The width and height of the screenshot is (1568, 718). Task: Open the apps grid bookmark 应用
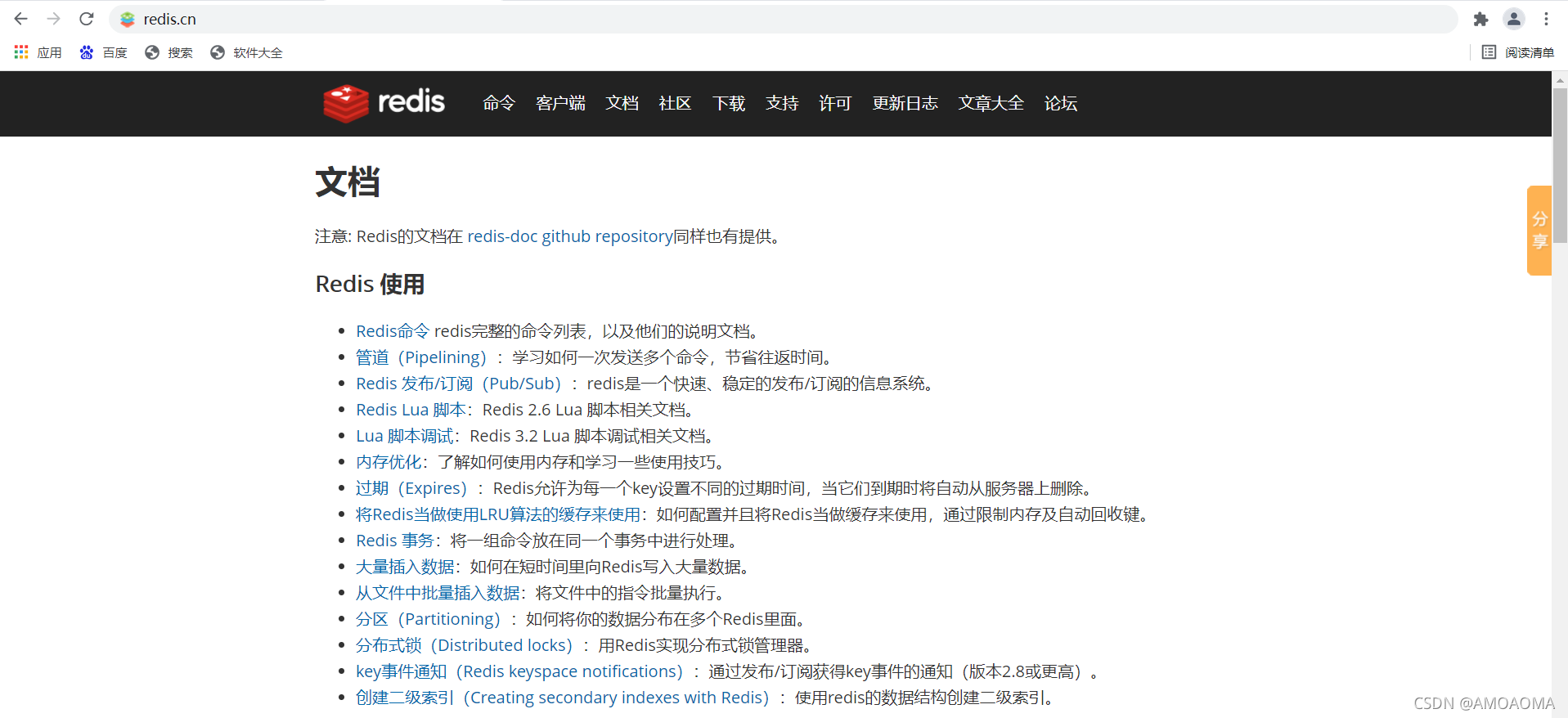tap(38, 52)
